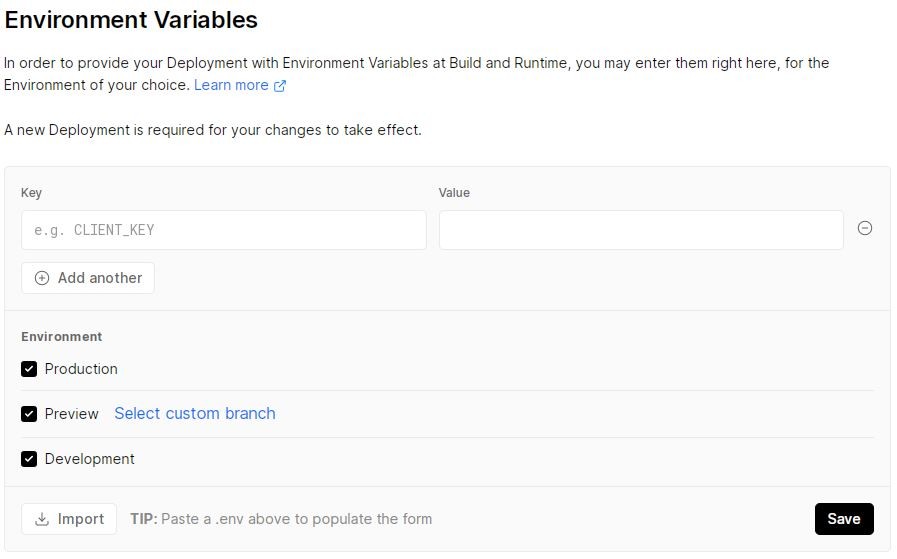Click the plus icon in Add another

tap(42, 278)
